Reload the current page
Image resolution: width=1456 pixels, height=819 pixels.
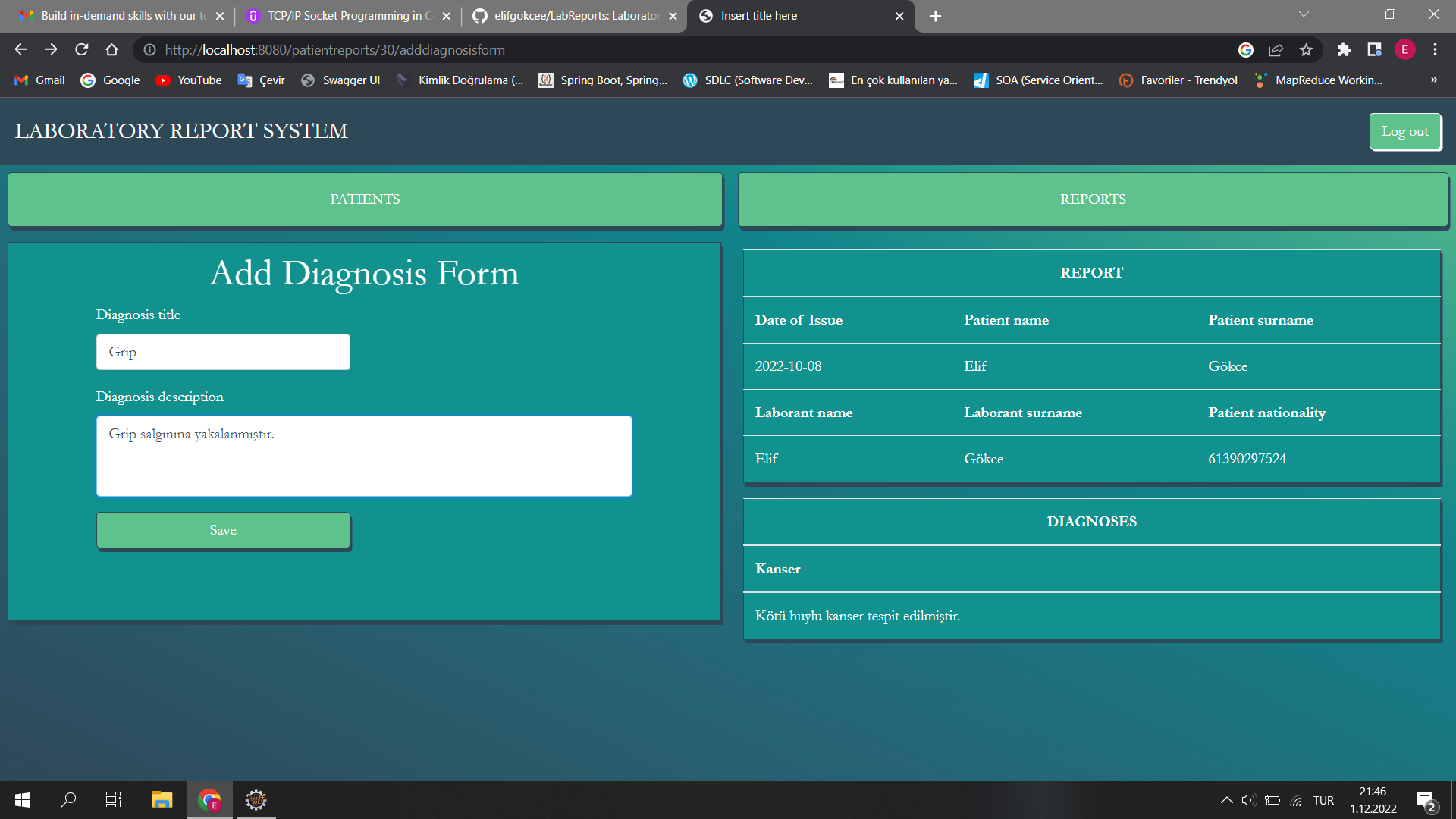(x=82, y=50)
